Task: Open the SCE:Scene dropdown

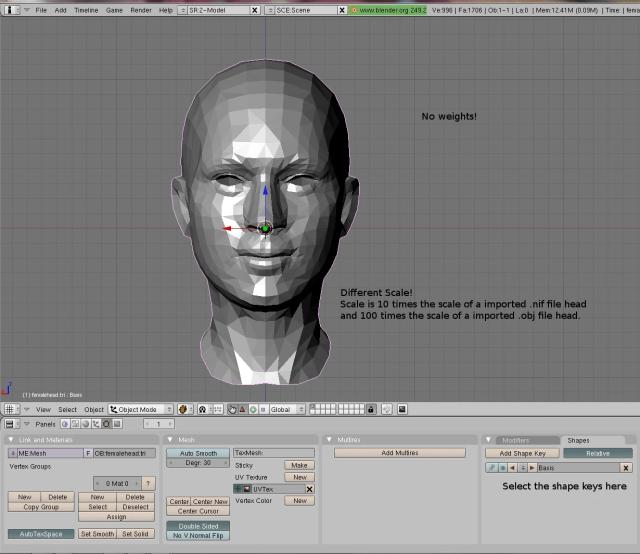Action: (269, 10)
